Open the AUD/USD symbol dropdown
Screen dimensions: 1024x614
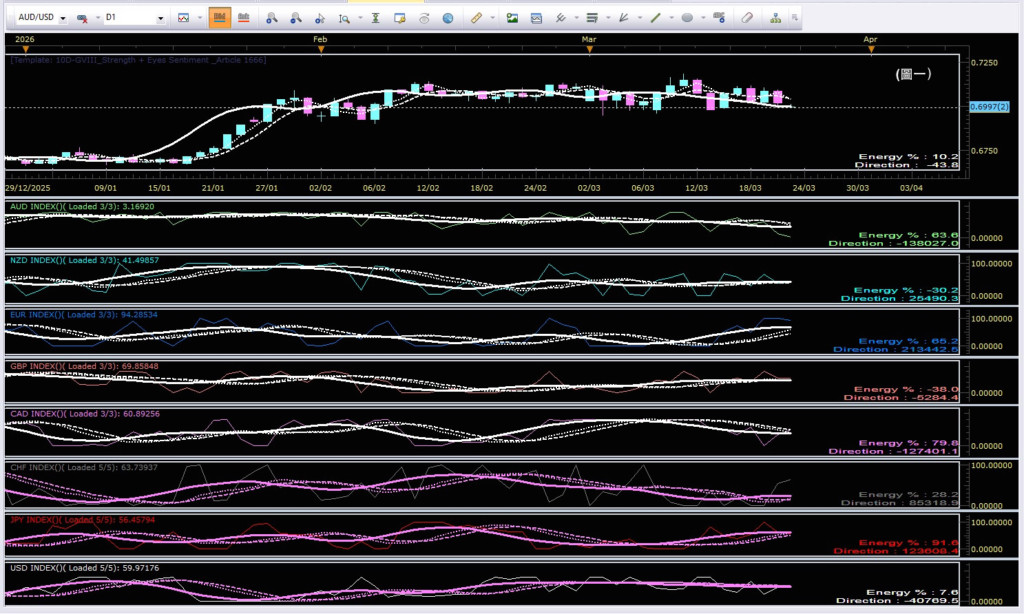64,18
